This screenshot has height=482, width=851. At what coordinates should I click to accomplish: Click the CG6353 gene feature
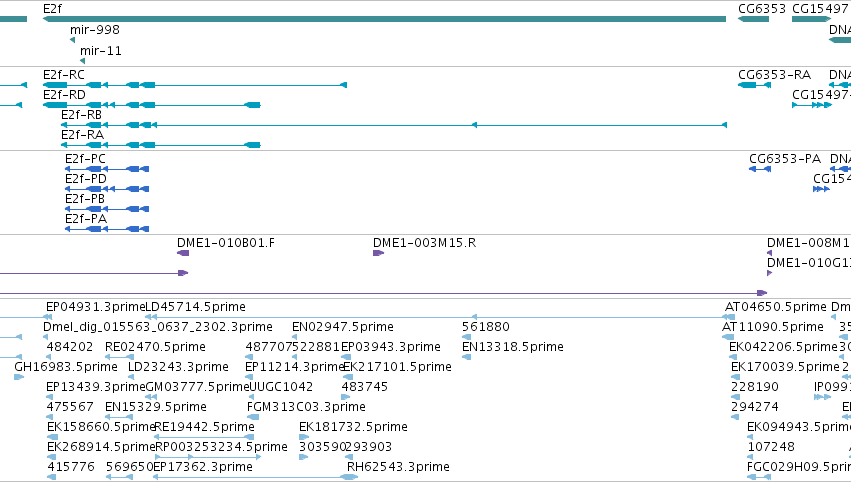pos(753,19)
